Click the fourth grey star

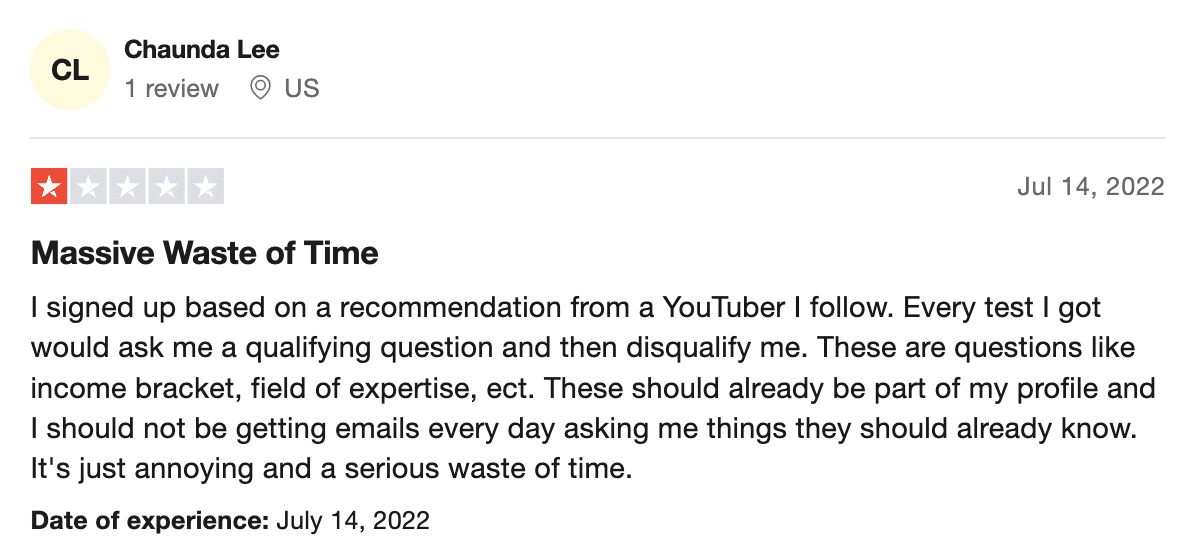point(166,186)
